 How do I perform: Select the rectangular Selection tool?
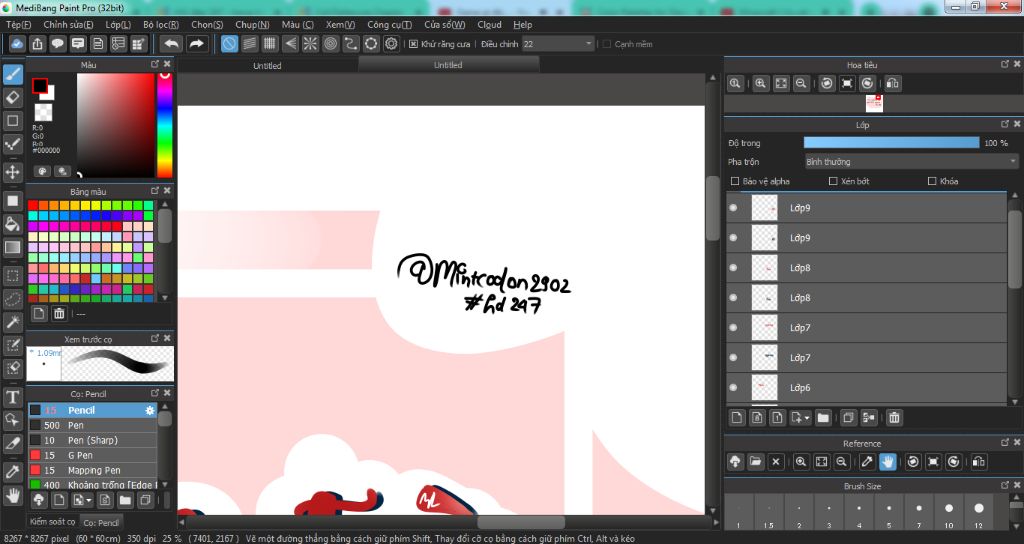tap(12, 276)
